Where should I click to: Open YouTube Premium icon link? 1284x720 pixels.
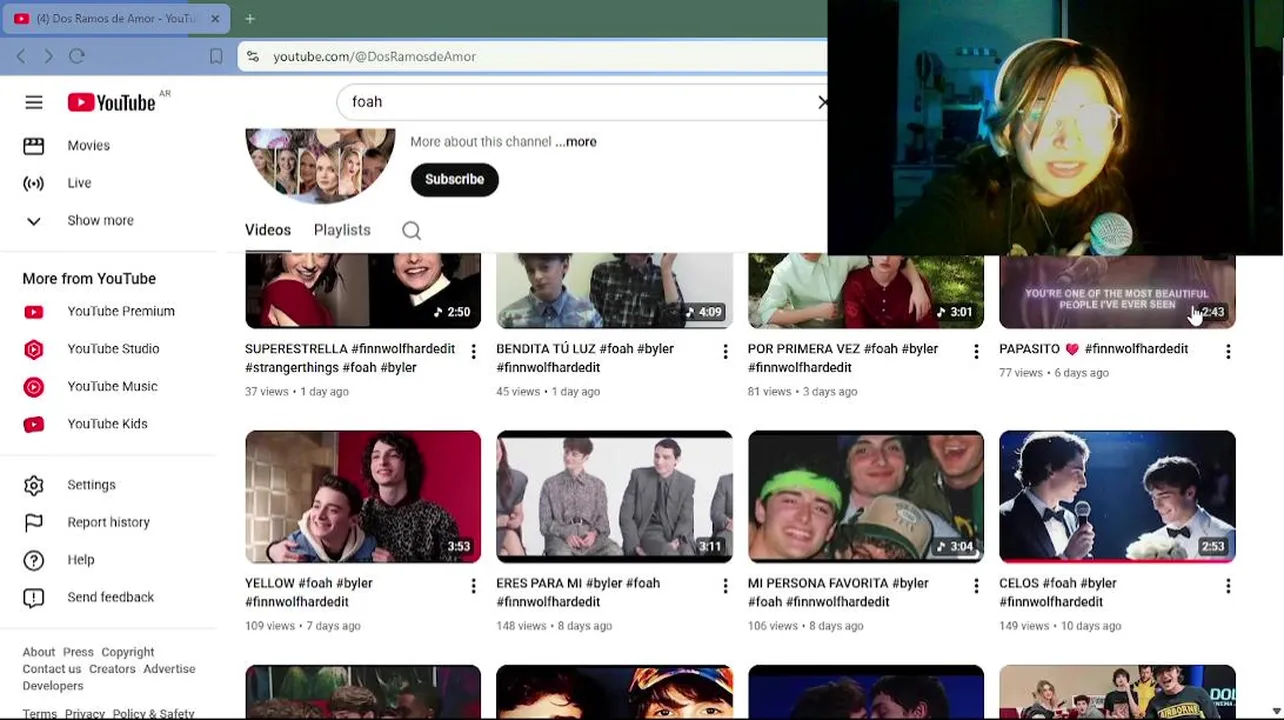[34, 312]
